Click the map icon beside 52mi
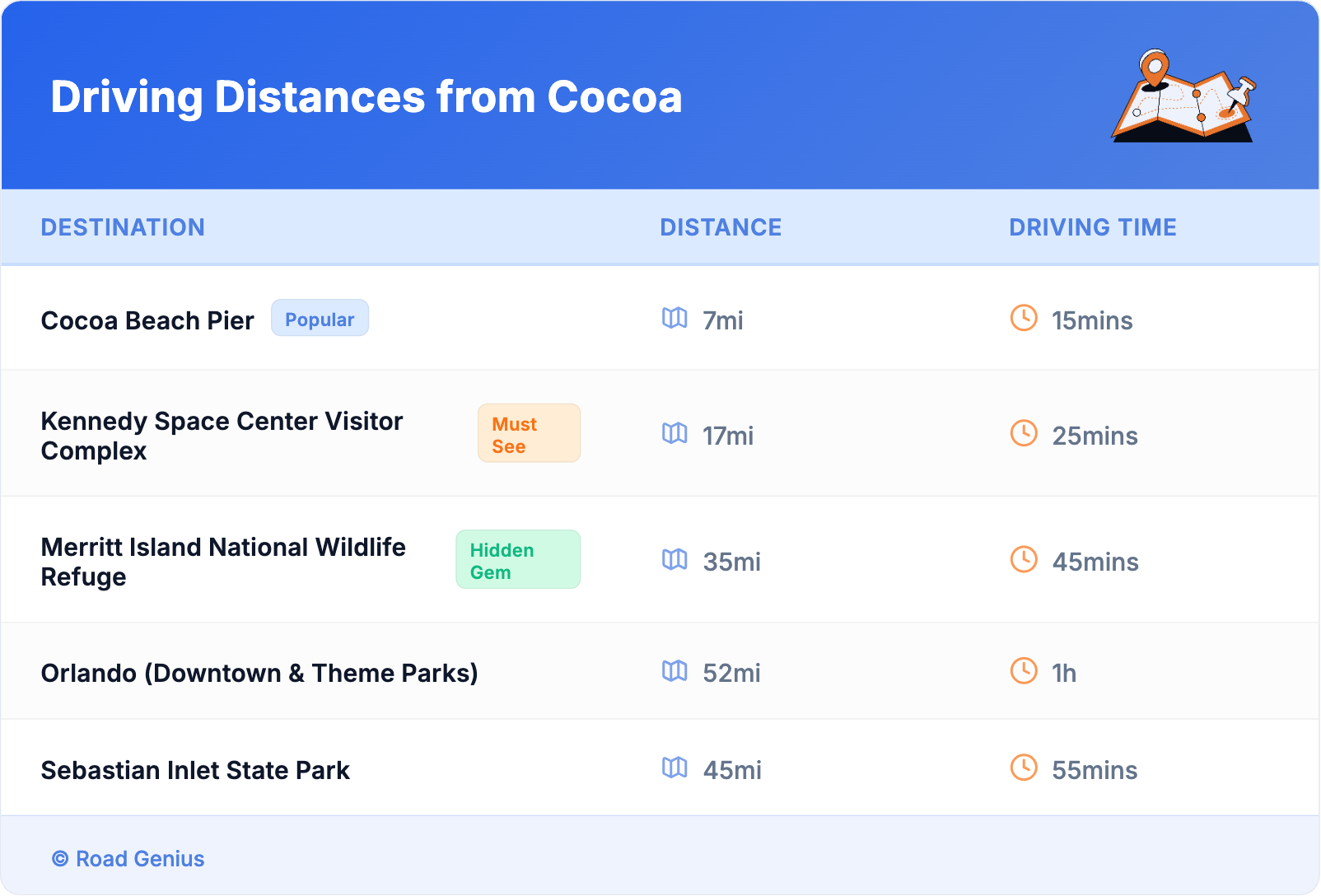This screenshot has width=1321, height=896. click(675, 671)
